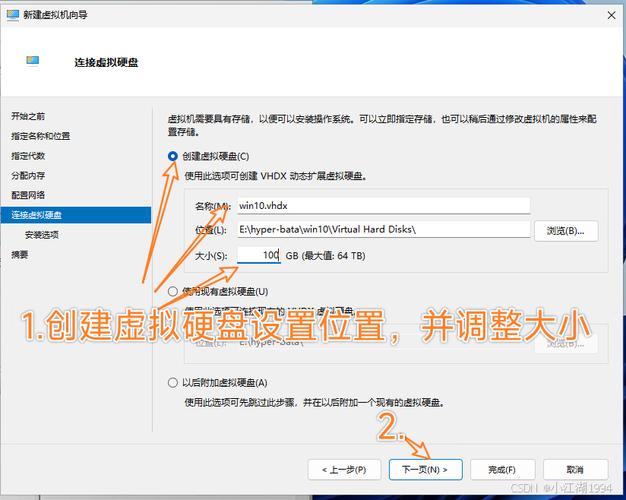Close the 新建虚拟机向导 window
Image resolution: width=626 pixels, height=500 pixels.
click(x=611, y=15)
